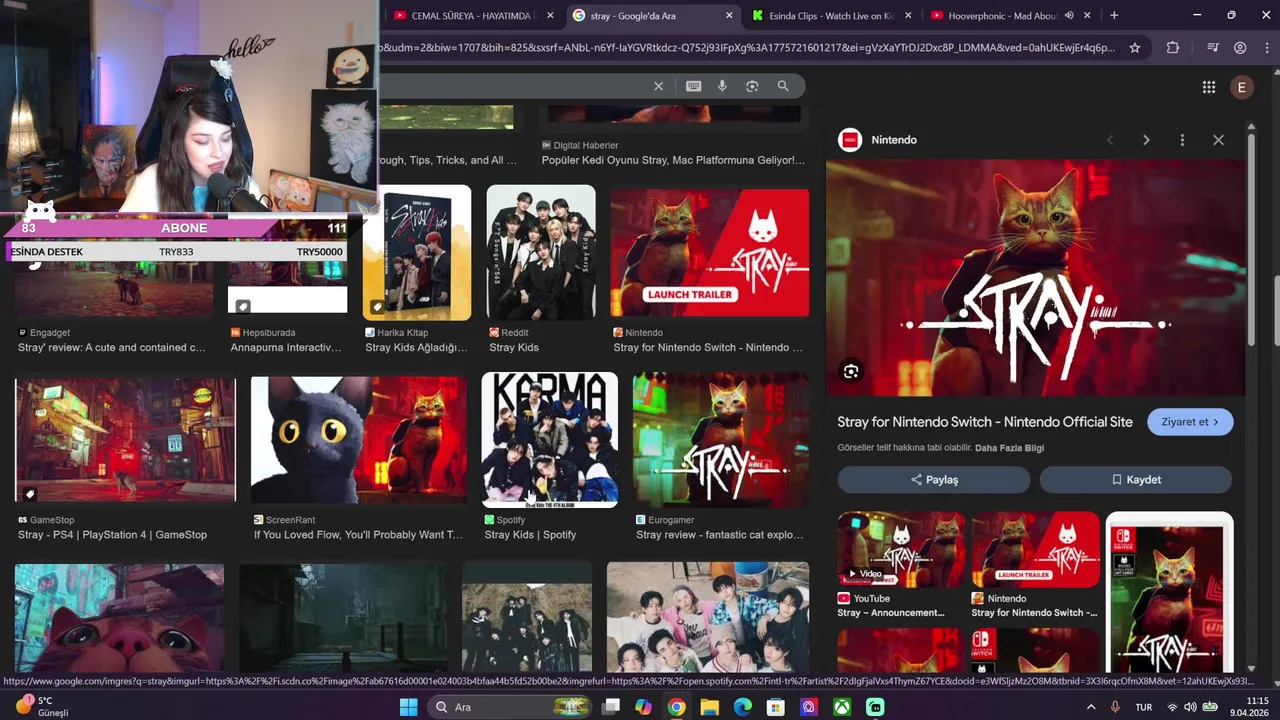Show previous image in preview panel
The image size is (1280, 720).
pyautogui.click(x=1110, y=140)
